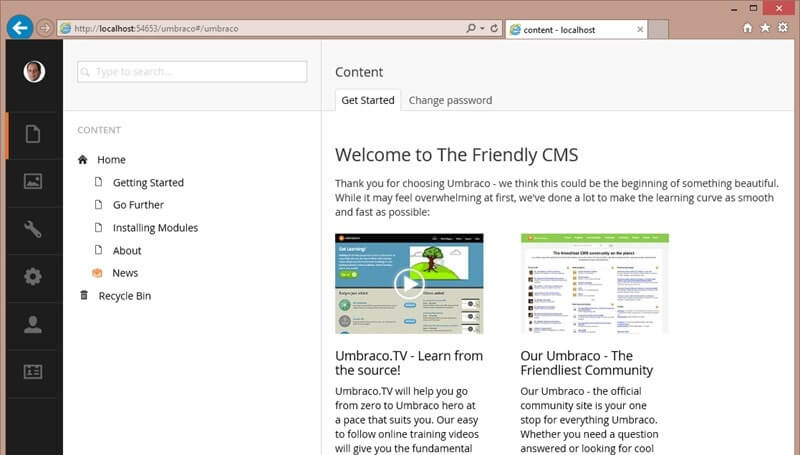Viewport: 800px width, 455px height.
Task: Select Recycle Bin in the content tree
Action: coord(125,296)
